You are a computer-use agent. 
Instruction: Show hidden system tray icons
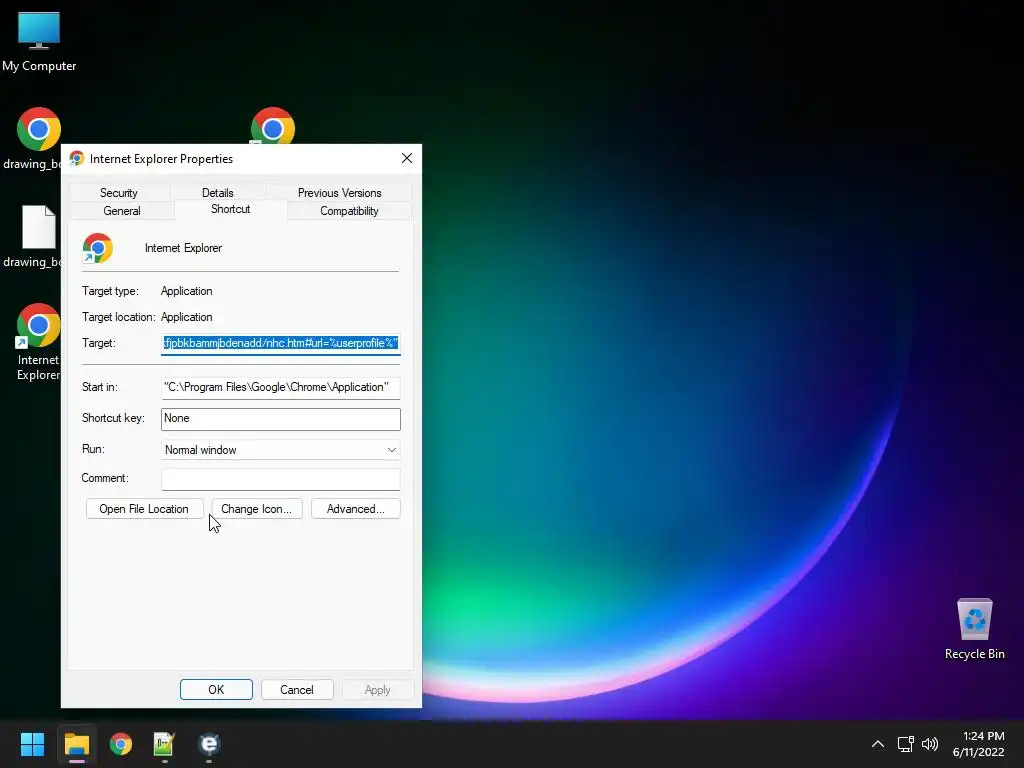coord(878,744)
